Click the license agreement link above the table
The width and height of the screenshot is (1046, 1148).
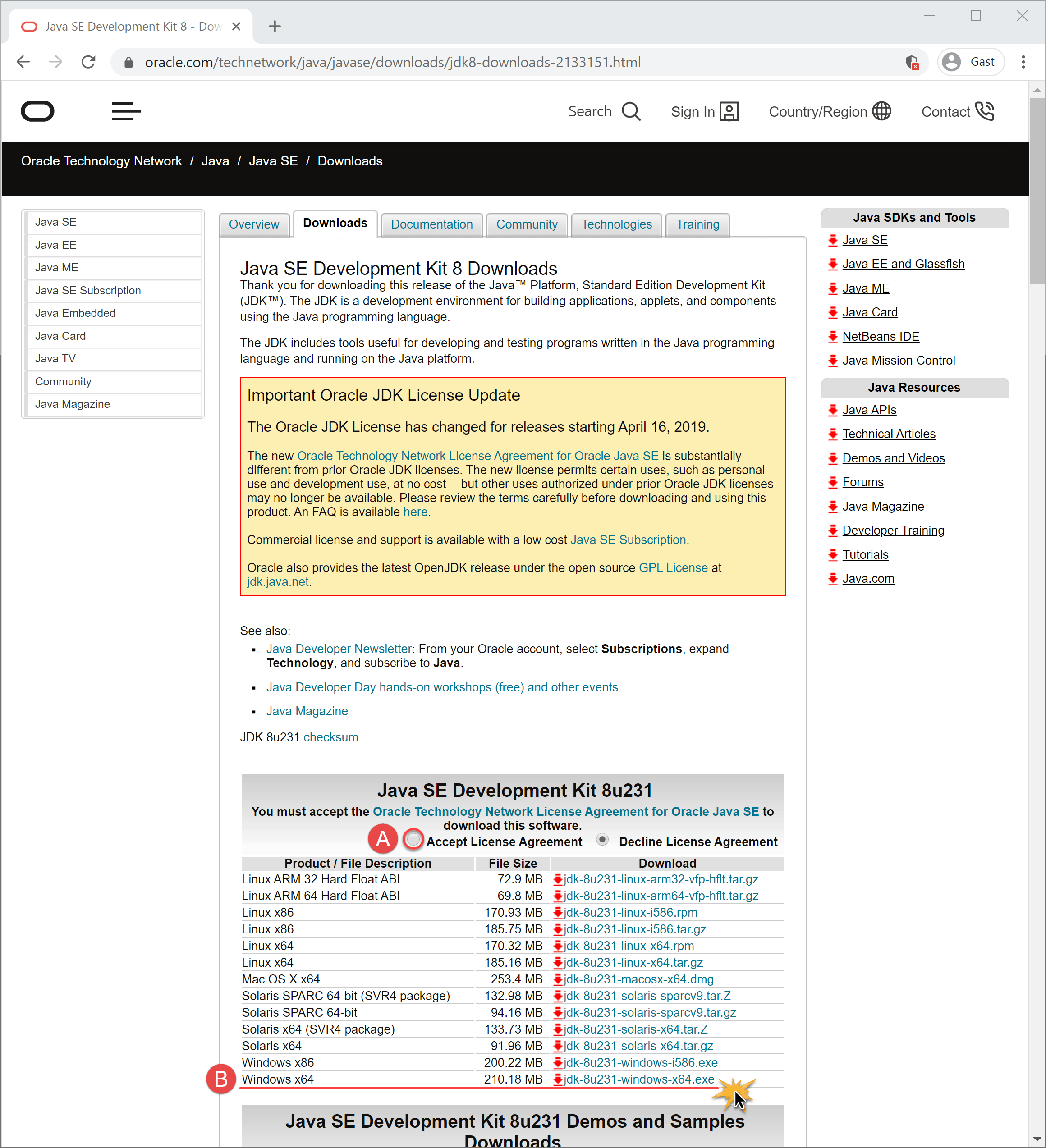[x=566, y=811]
